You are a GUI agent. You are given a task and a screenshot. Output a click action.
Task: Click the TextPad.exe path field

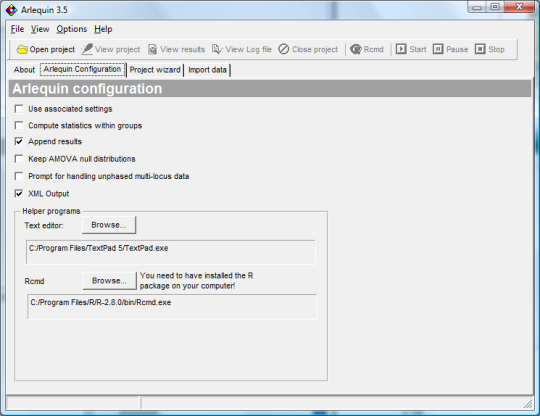tap(171, 252)
